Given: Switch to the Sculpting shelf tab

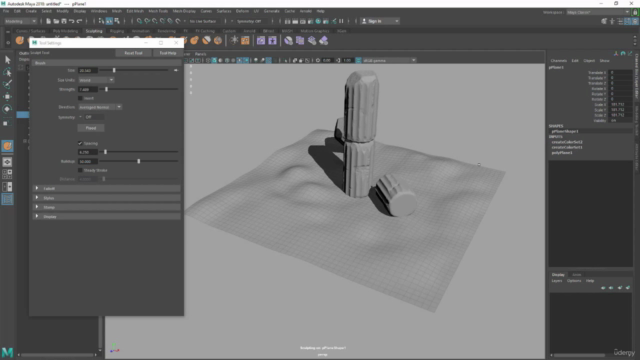Looking at the screenshot, I should pos(94,31).
